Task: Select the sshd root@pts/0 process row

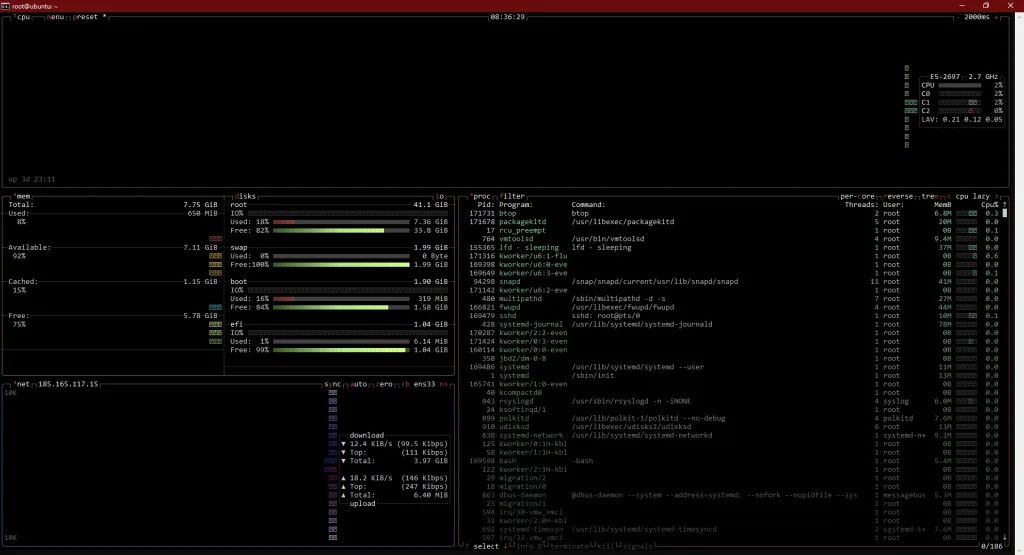Action: [734, 315]
